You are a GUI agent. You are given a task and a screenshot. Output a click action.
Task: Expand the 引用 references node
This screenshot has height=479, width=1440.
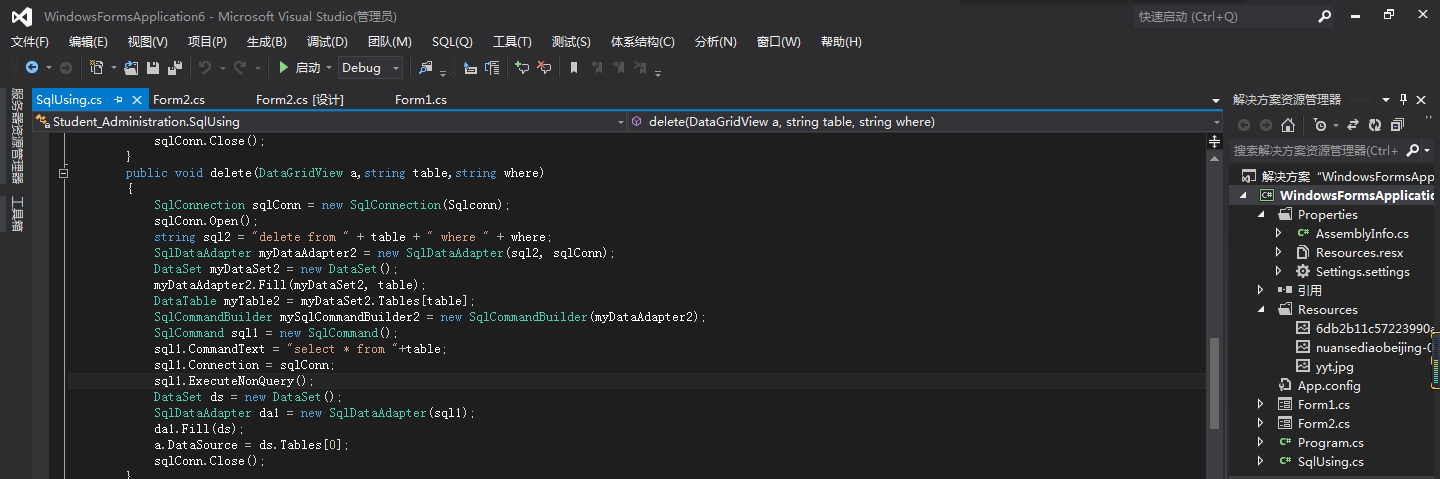click(x=1261, y=290)
